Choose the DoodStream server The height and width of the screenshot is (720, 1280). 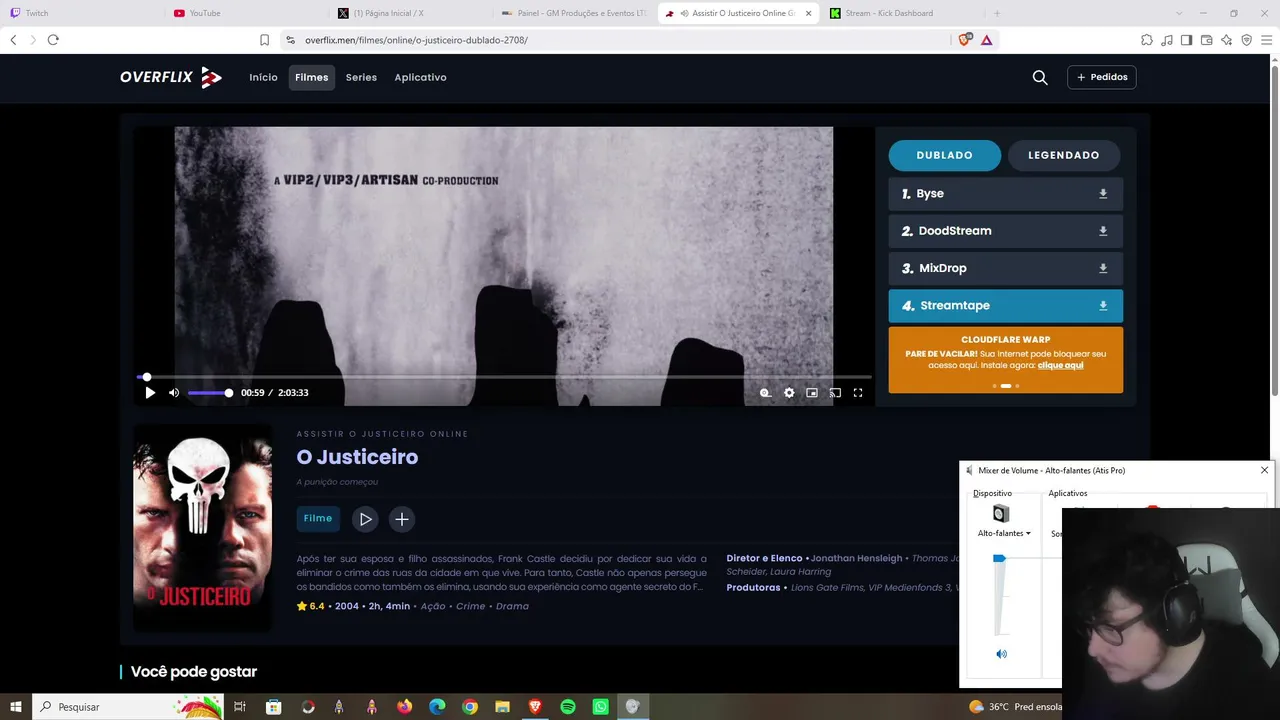click(x=1006, y=231)
